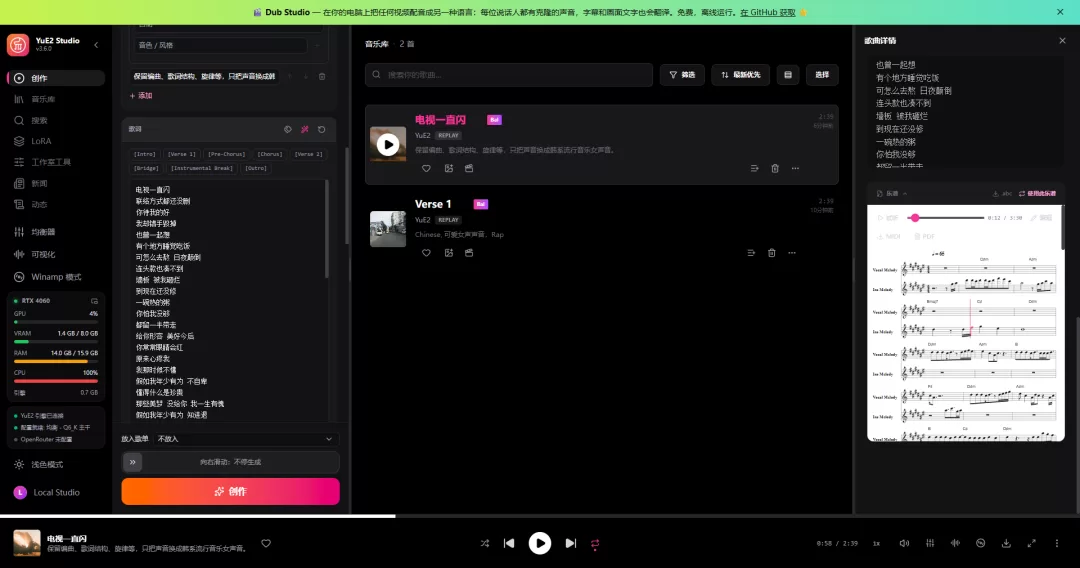This screenshot has width=1080, height=568.
Task: Click the GPU monitor panel detach icon next to RTX 4060
Action: click(94, 301)
